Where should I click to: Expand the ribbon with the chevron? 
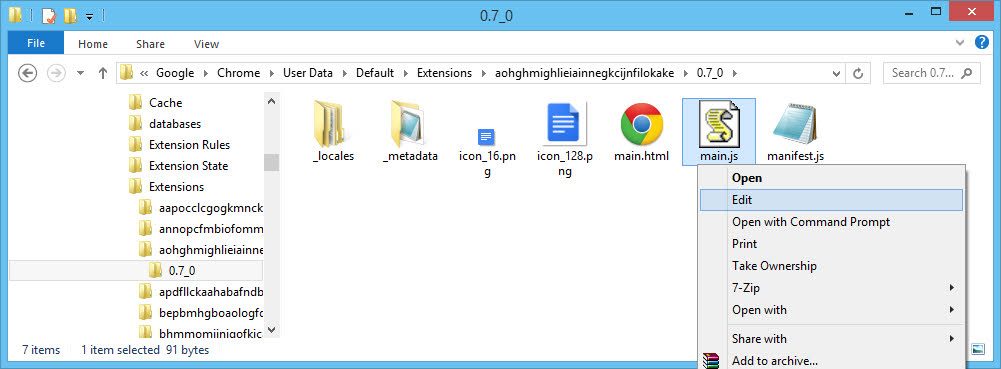[960, 43]
